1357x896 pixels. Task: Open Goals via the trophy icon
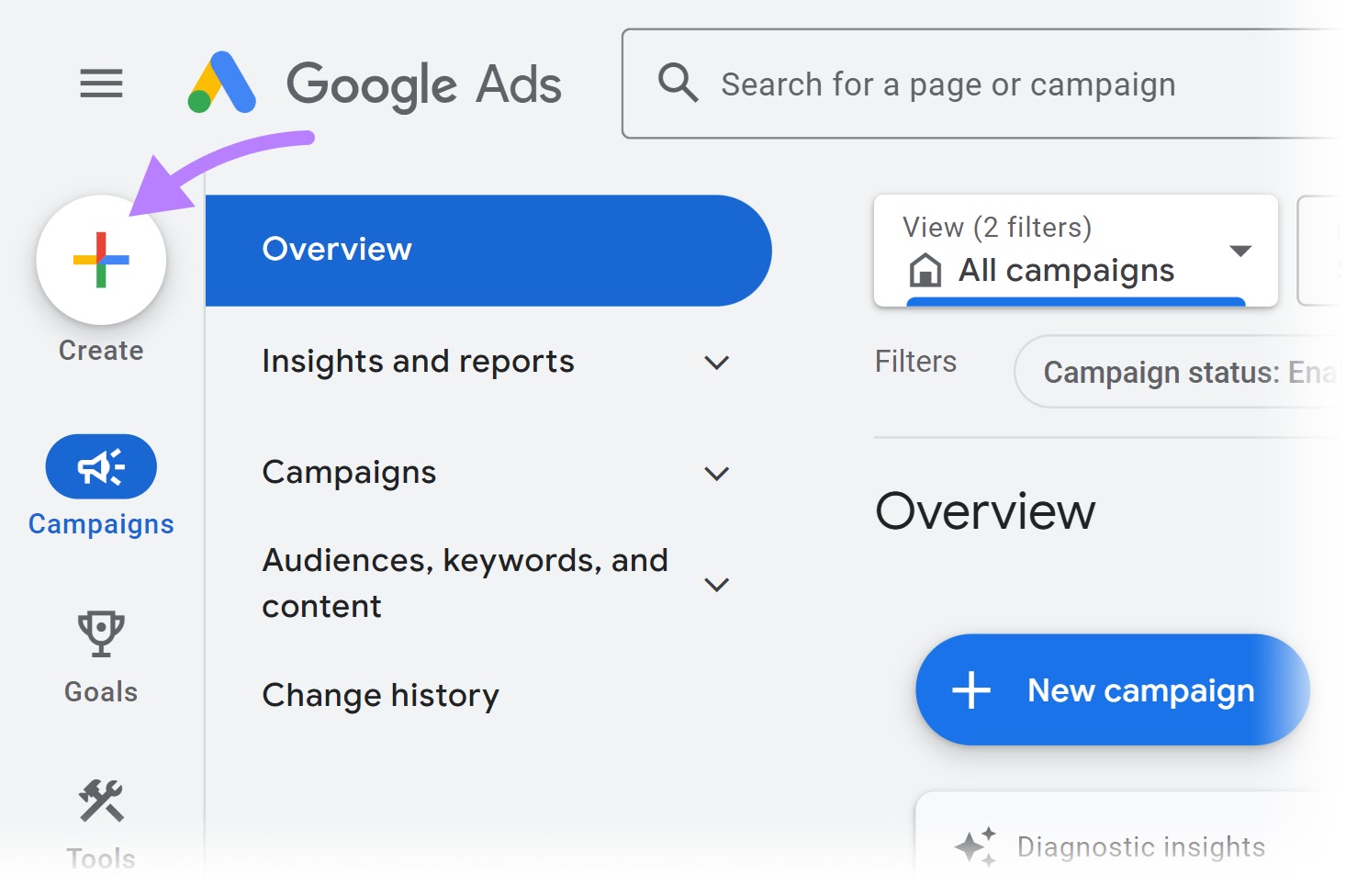pos(101,633)
